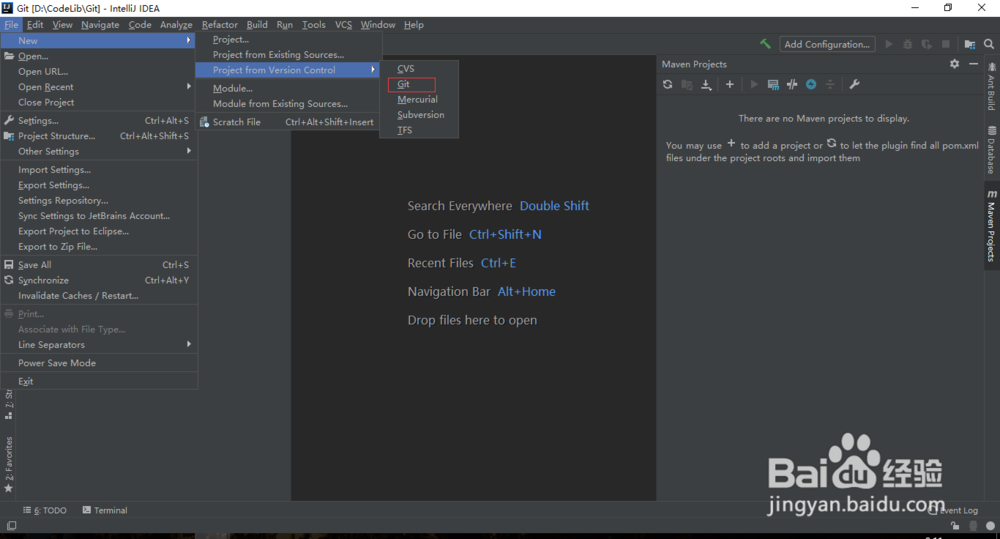1000x539 pixels.
Task: Open the TODO tool window tab
Action: point(45,510)
